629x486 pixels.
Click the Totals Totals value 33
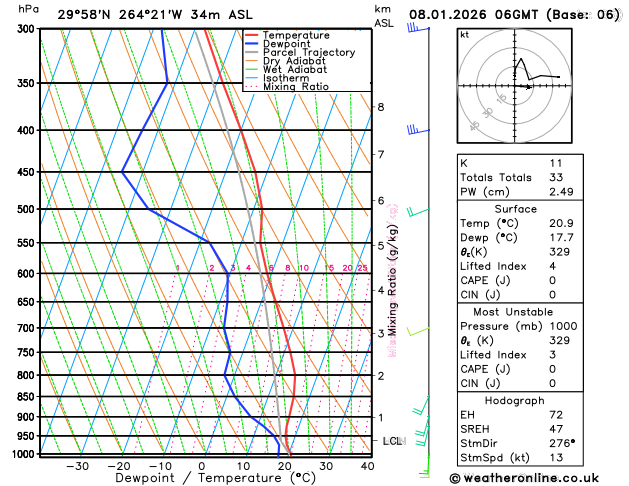(x=556, y=177)
